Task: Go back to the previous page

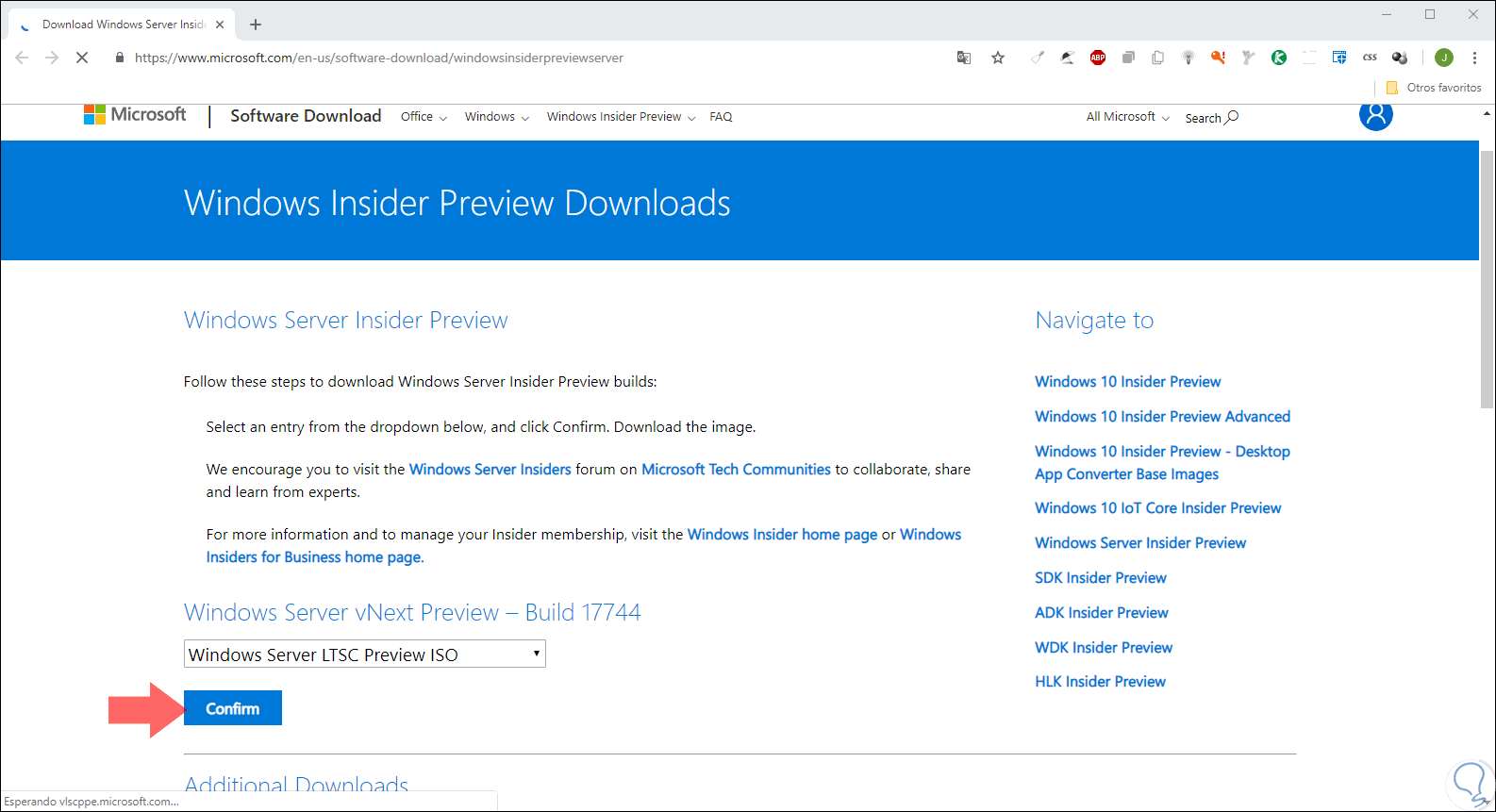Action: pyautogui.click(x=22, y=58)
